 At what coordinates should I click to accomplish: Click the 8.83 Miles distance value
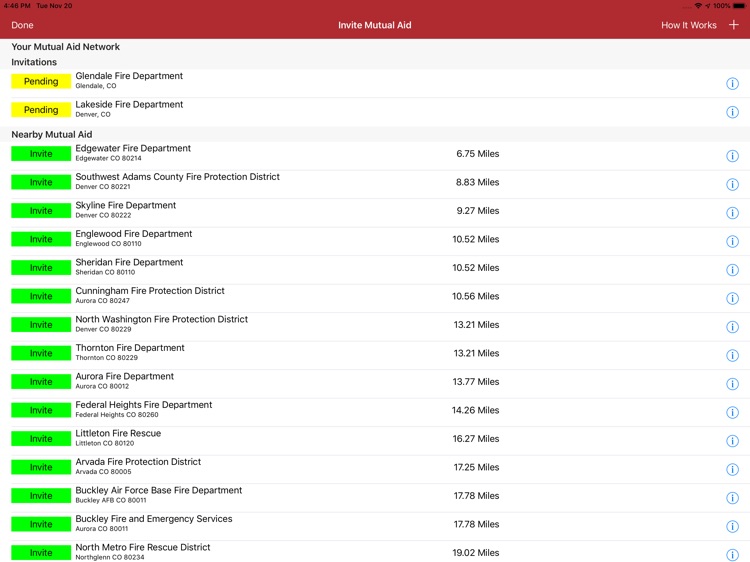(477, 182)
